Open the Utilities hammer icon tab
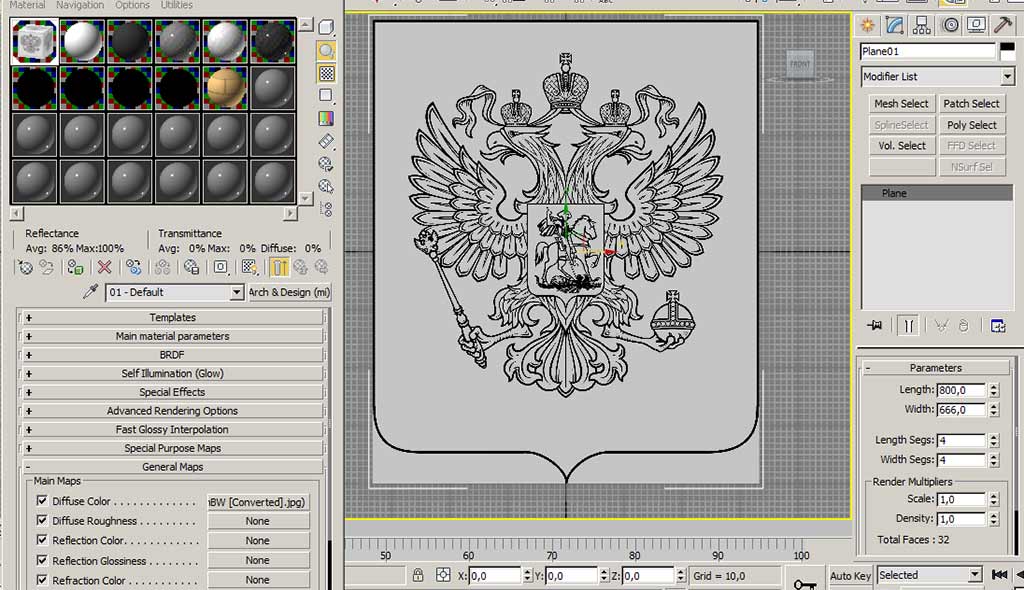Image resolution: width=1024 pixels, height=590 pixels. pyautogui.click(x=1003, y=25)
